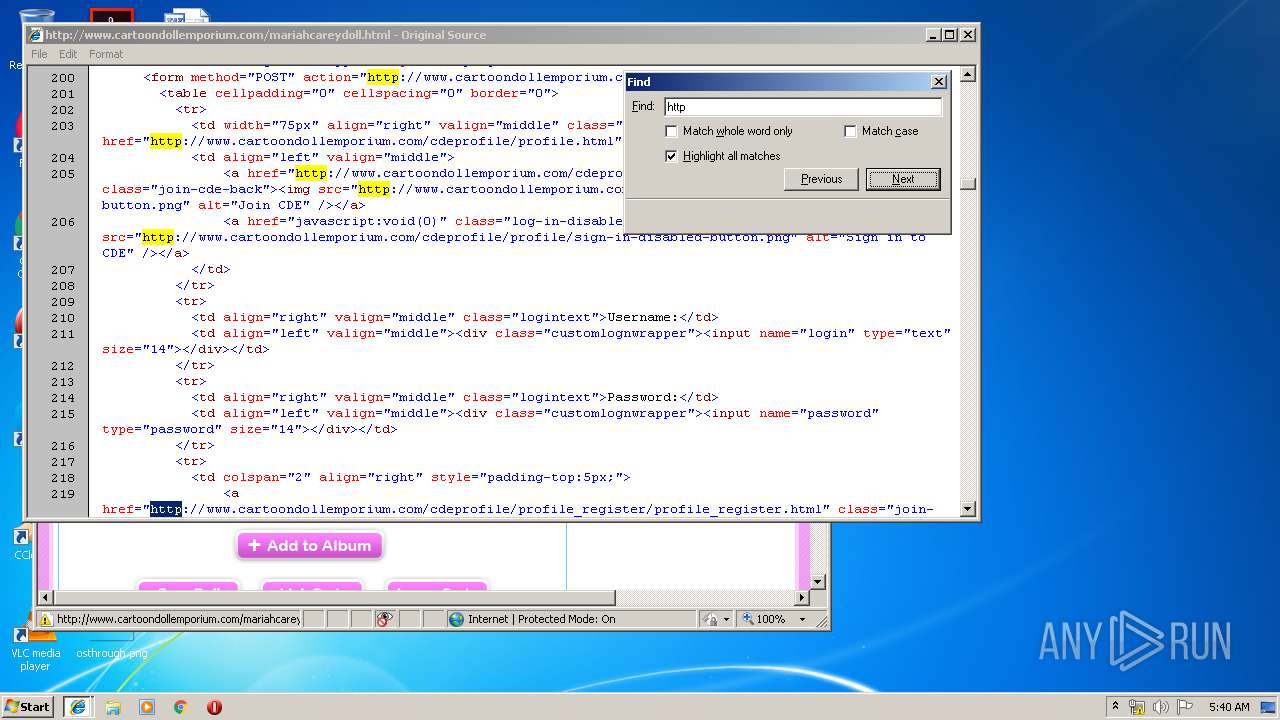Click selected http on line 219's href
The height and width of the screenshot is (720, 1280).
click(x=166, y=510)
